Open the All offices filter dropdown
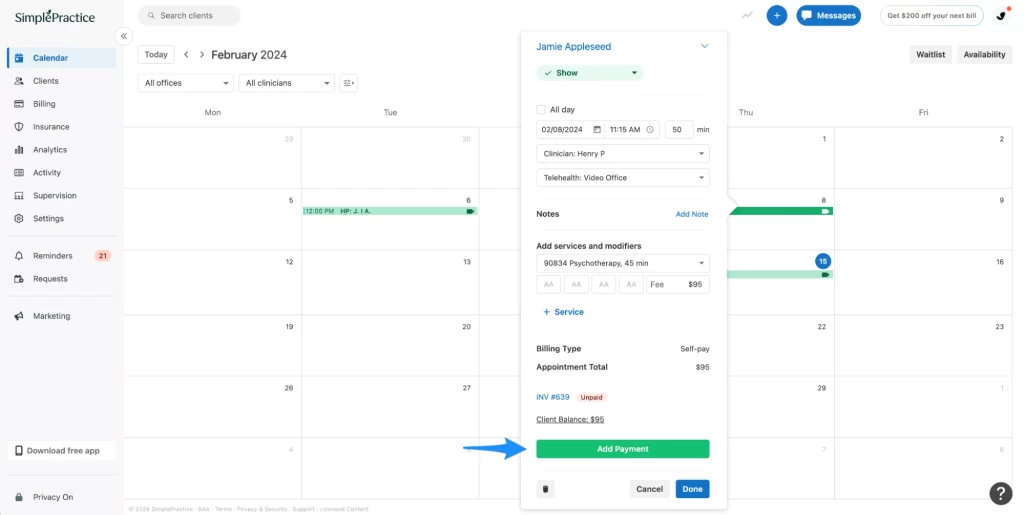 click(185, 83)
